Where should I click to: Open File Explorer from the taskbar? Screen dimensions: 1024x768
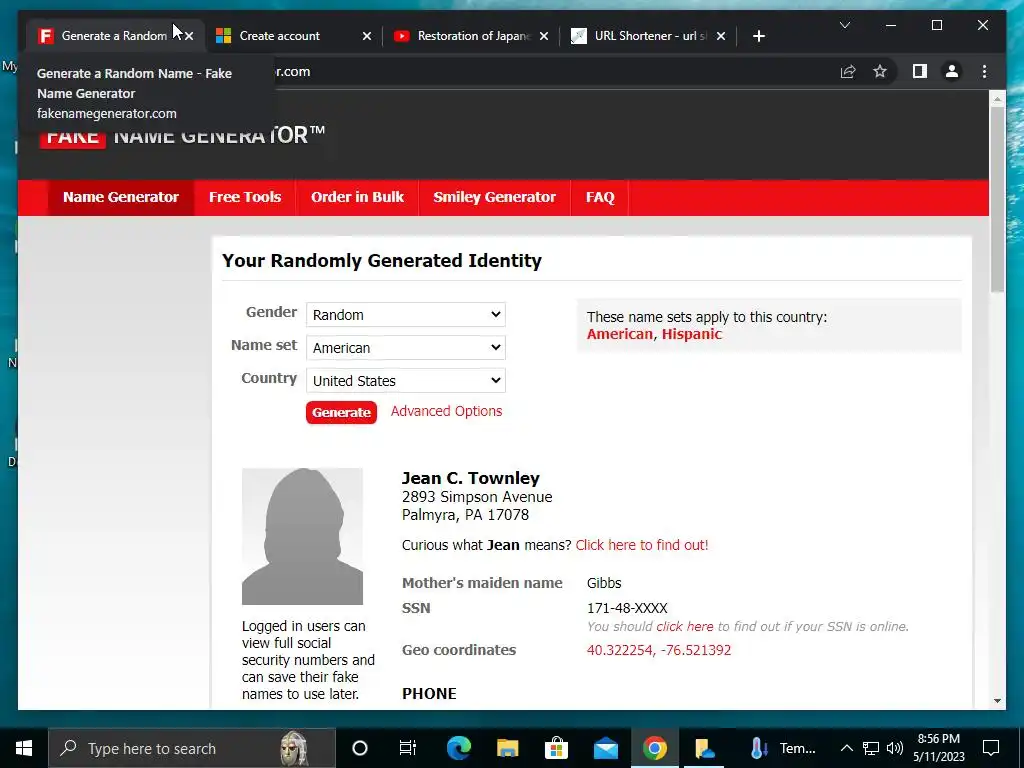[x=507, y=748]
